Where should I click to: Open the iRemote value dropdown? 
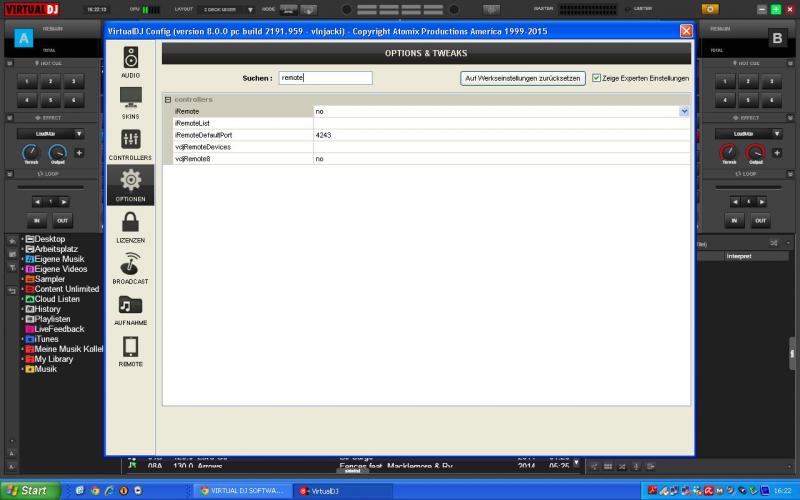[x=684, y=111]
